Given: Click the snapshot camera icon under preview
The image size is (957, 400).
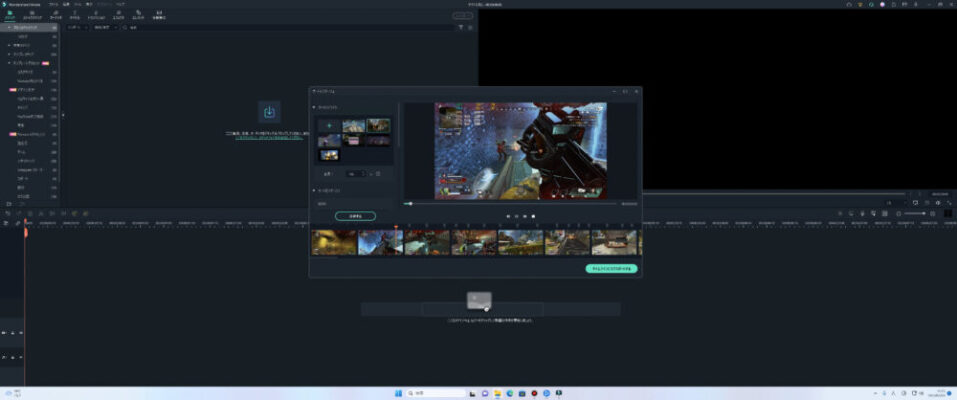Looking at the screenshot, I should point(927,203).
